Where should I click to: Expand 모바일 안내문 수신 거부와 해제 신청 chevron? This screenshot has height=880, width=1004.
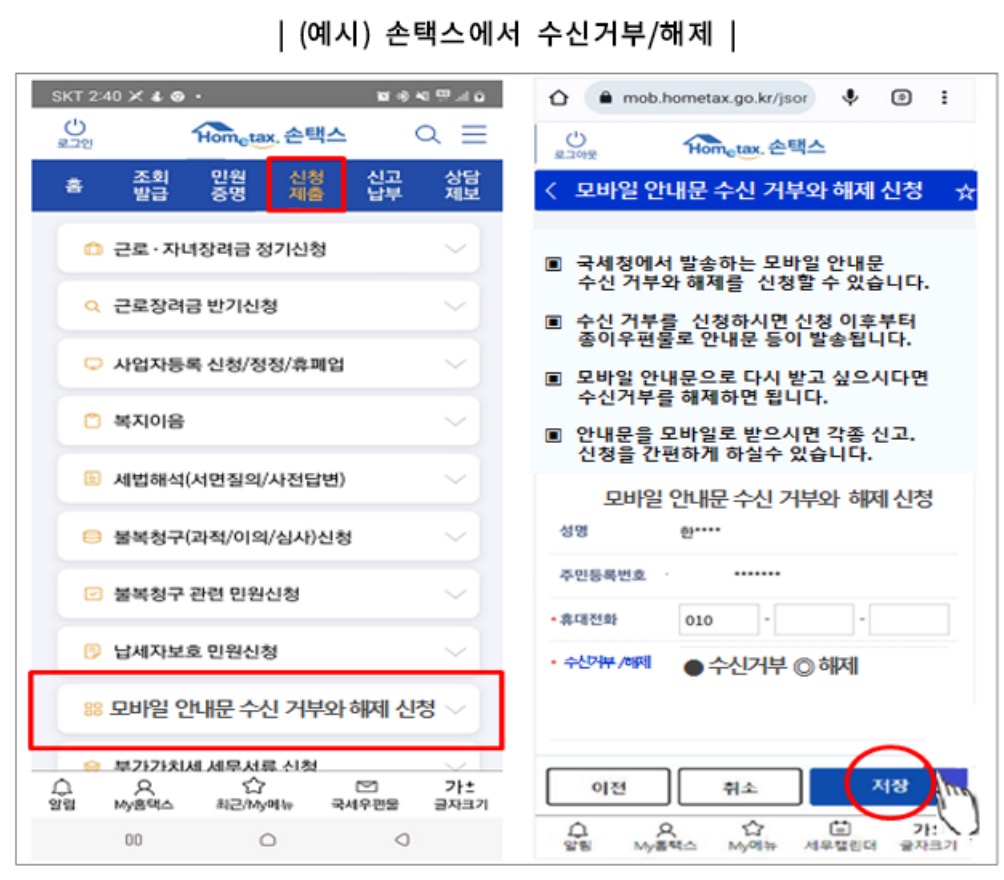click(x=455, y=709)
